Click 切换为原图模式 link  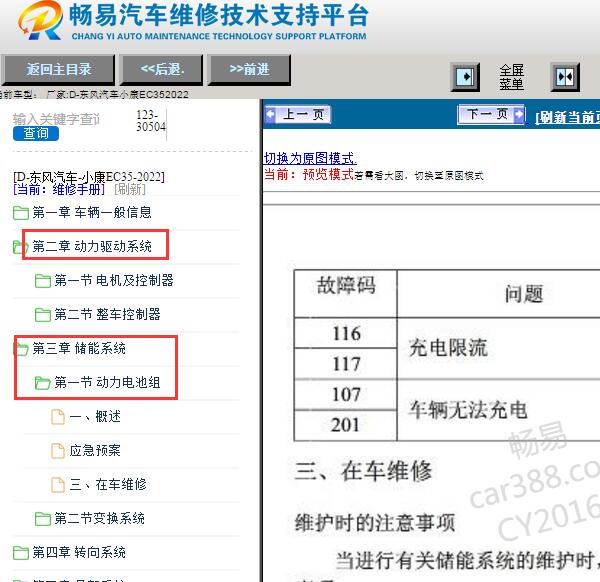coord(310,158)
